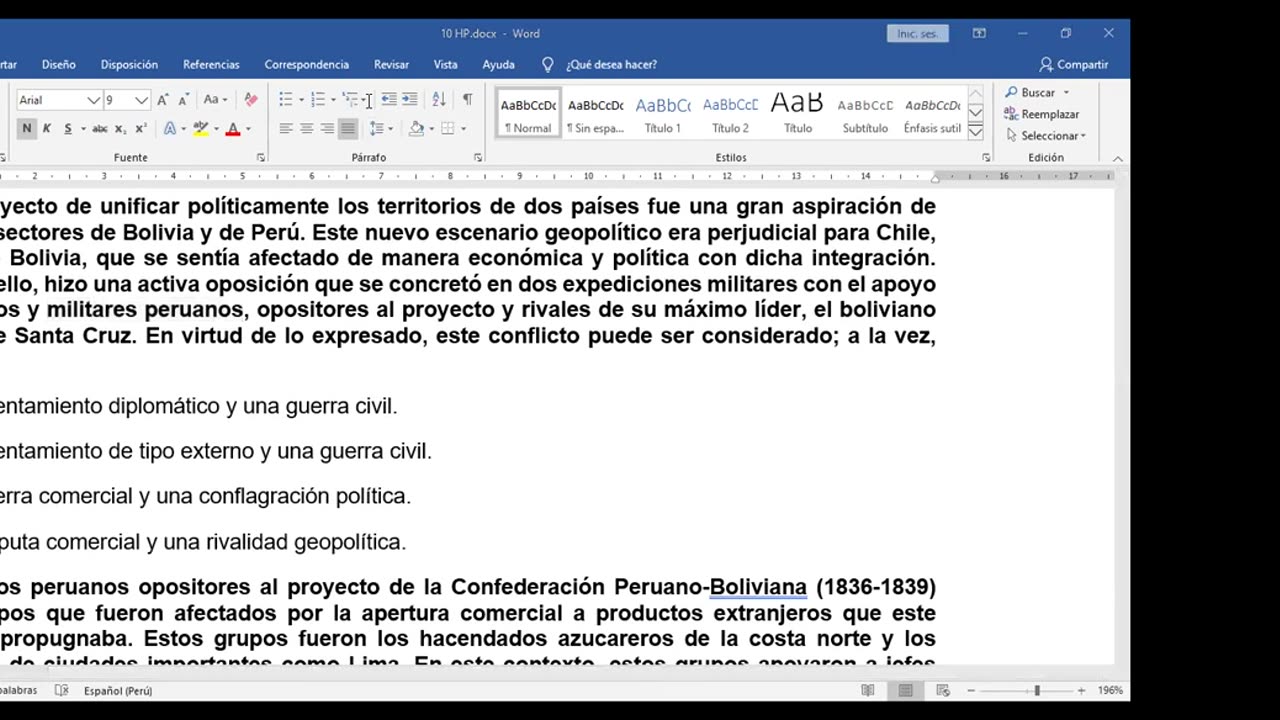The image size is (1280, 720).
Task: Expand the Styles gallery with the More arrow
Action: tap(976, 133)
